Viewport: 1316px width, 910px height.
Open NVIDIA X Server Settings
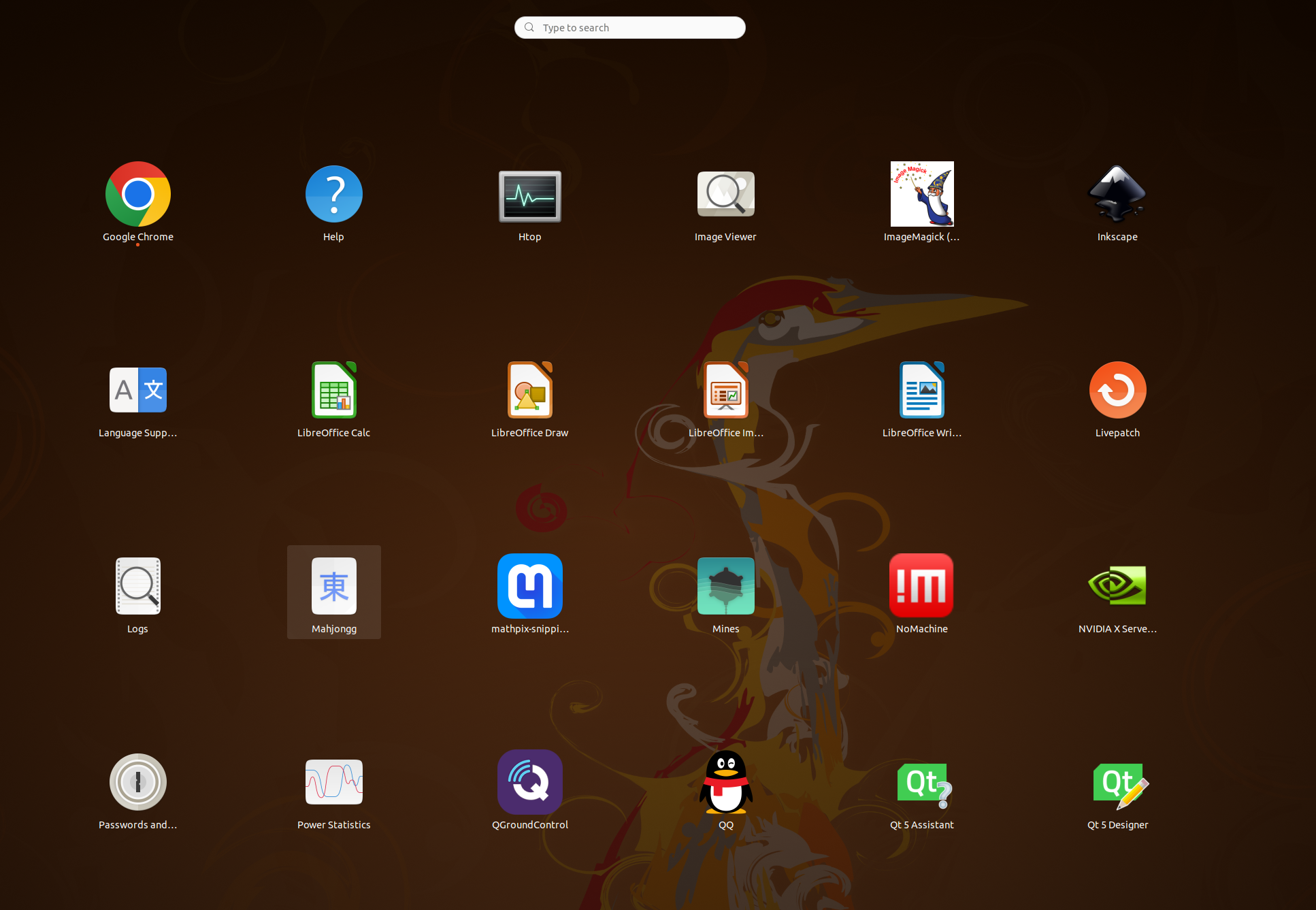pos(1117,586)
